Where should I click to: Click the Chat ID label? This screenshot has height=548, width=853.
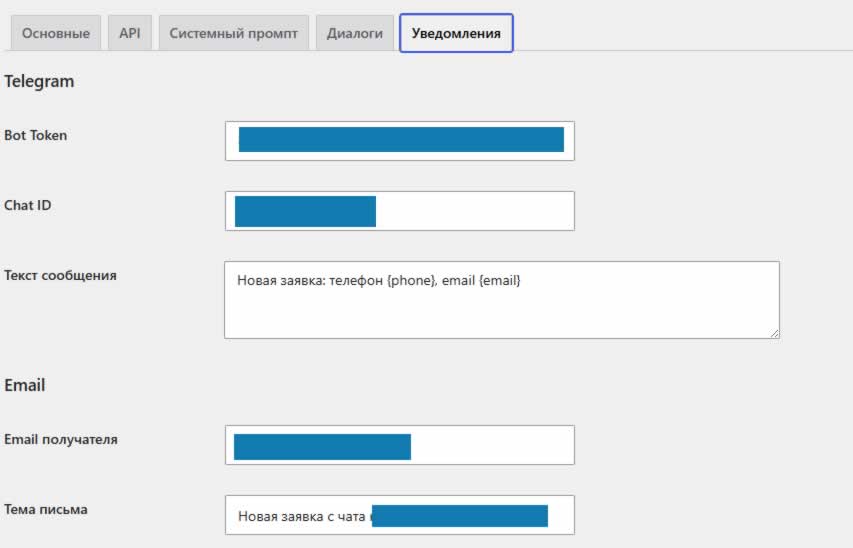click(x=28, y=205)
